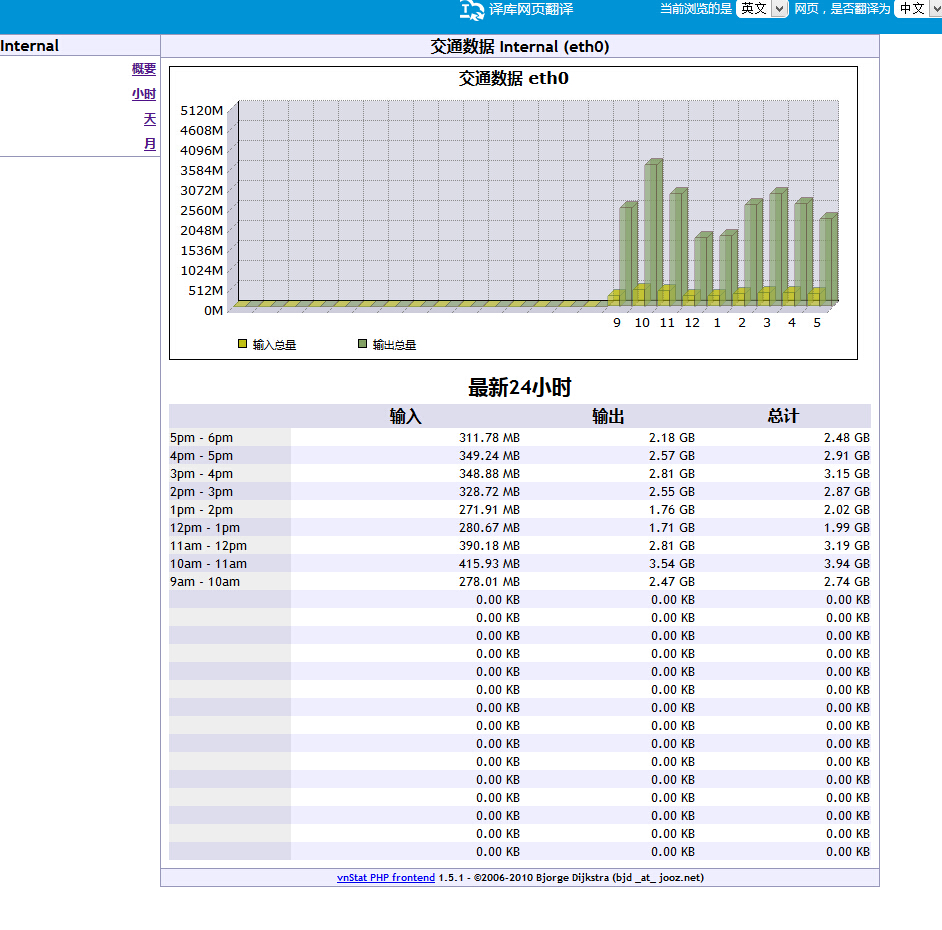942x930 pixels.
Task: Click the 390.18 MB input value
Action: pyautogui.click(x=490, y=546)
